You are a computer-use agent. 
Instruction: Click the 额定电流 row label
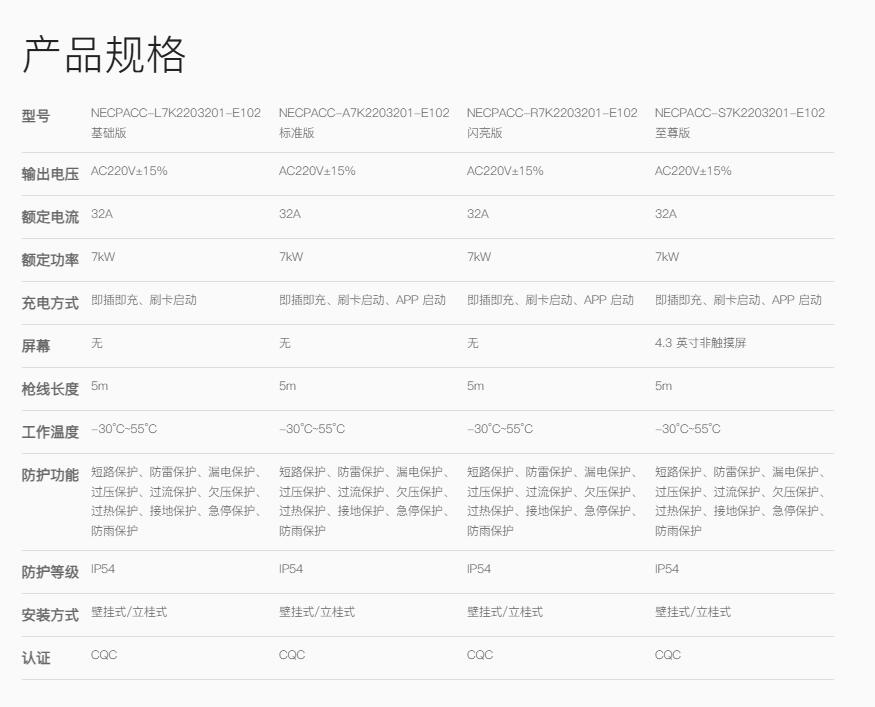coord(50,217)
